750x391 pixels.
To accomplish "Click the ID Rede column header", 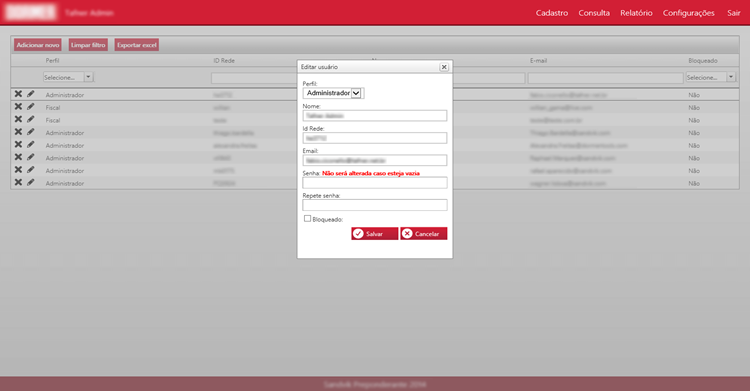I will (224, 61).
